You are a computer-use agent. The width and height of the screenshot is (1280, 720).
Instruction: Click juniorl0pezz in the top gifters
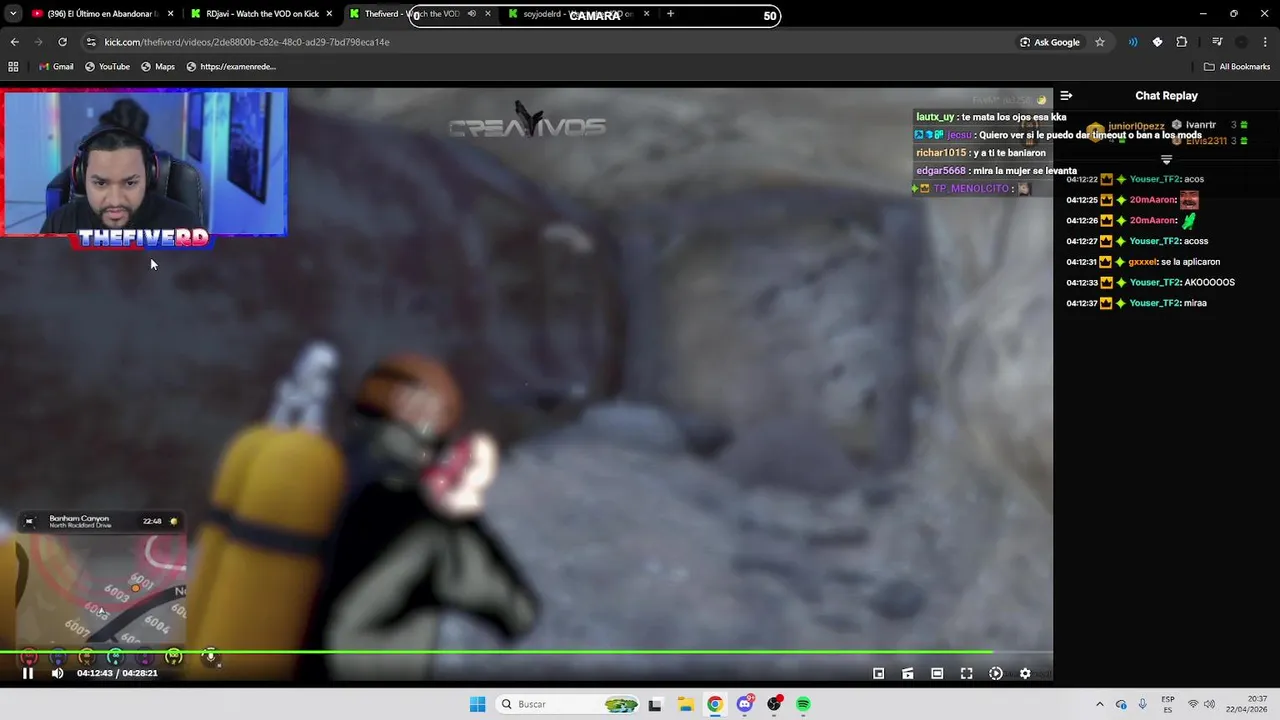click(x=1136, y=127)
